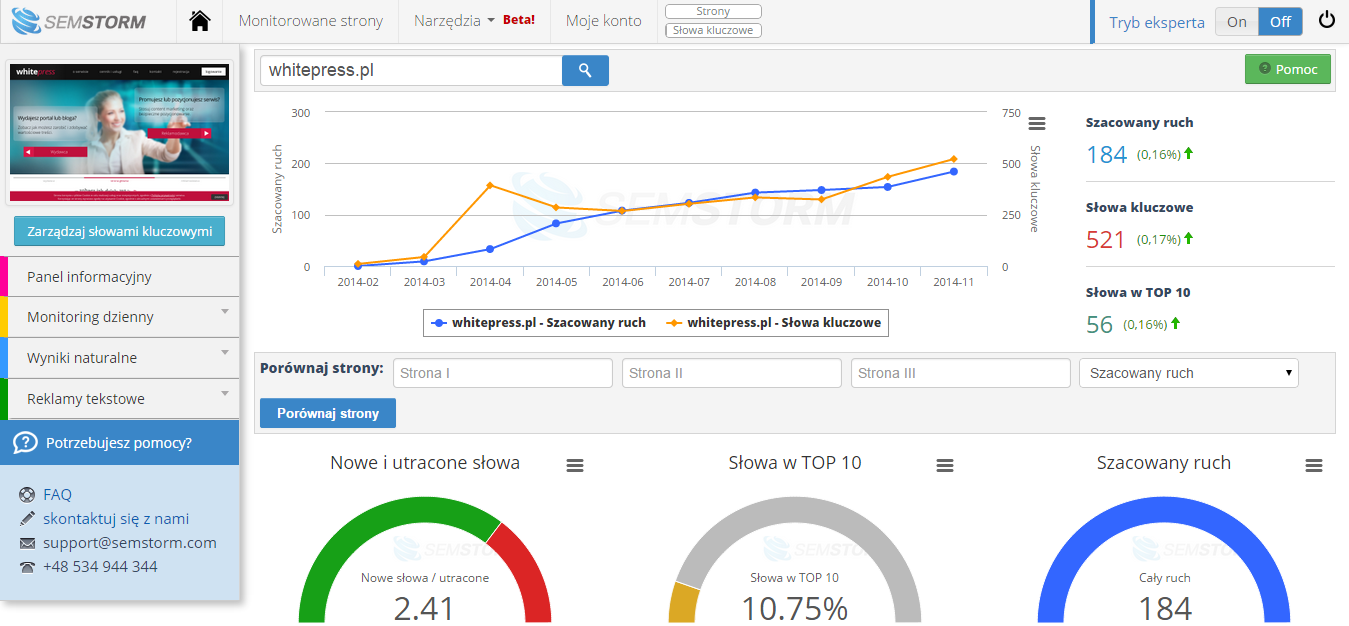This screenshot has width=1349, height=626.
Task: Open Słowa w TOP 10 chart menu
Action: pos(945,466)
